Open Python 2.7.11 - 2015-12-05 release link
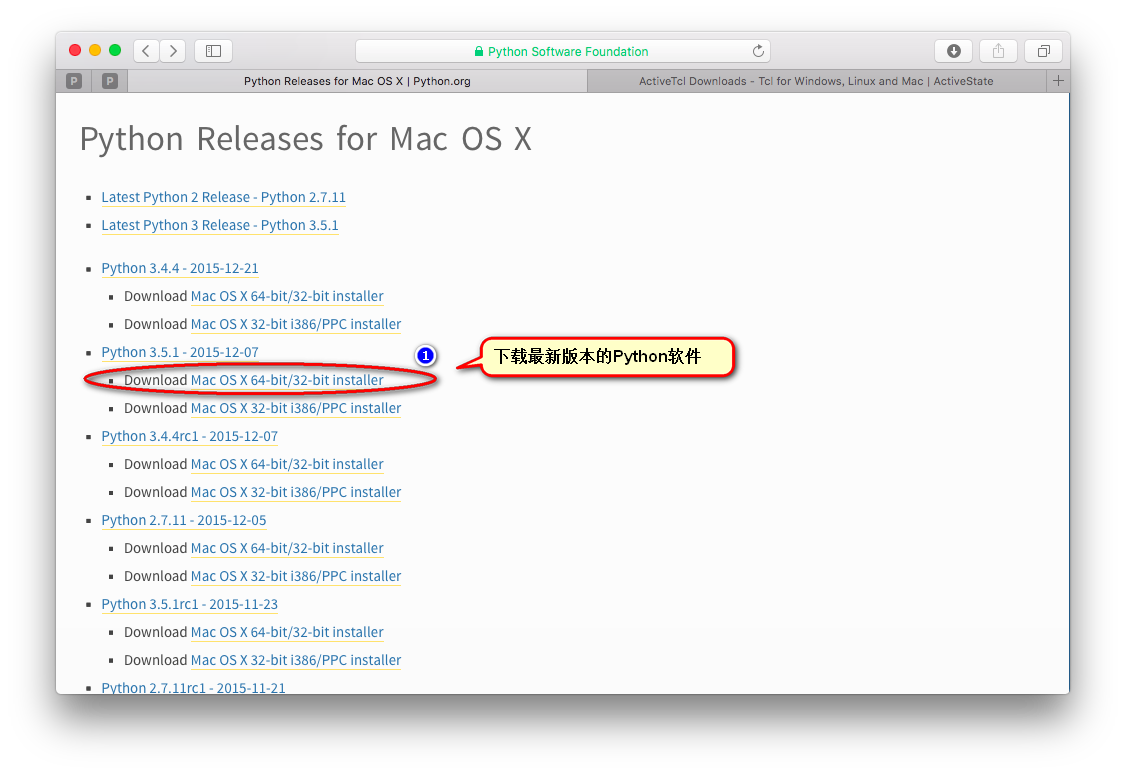This screenshot has width=1126, height=774. [184, 521]
